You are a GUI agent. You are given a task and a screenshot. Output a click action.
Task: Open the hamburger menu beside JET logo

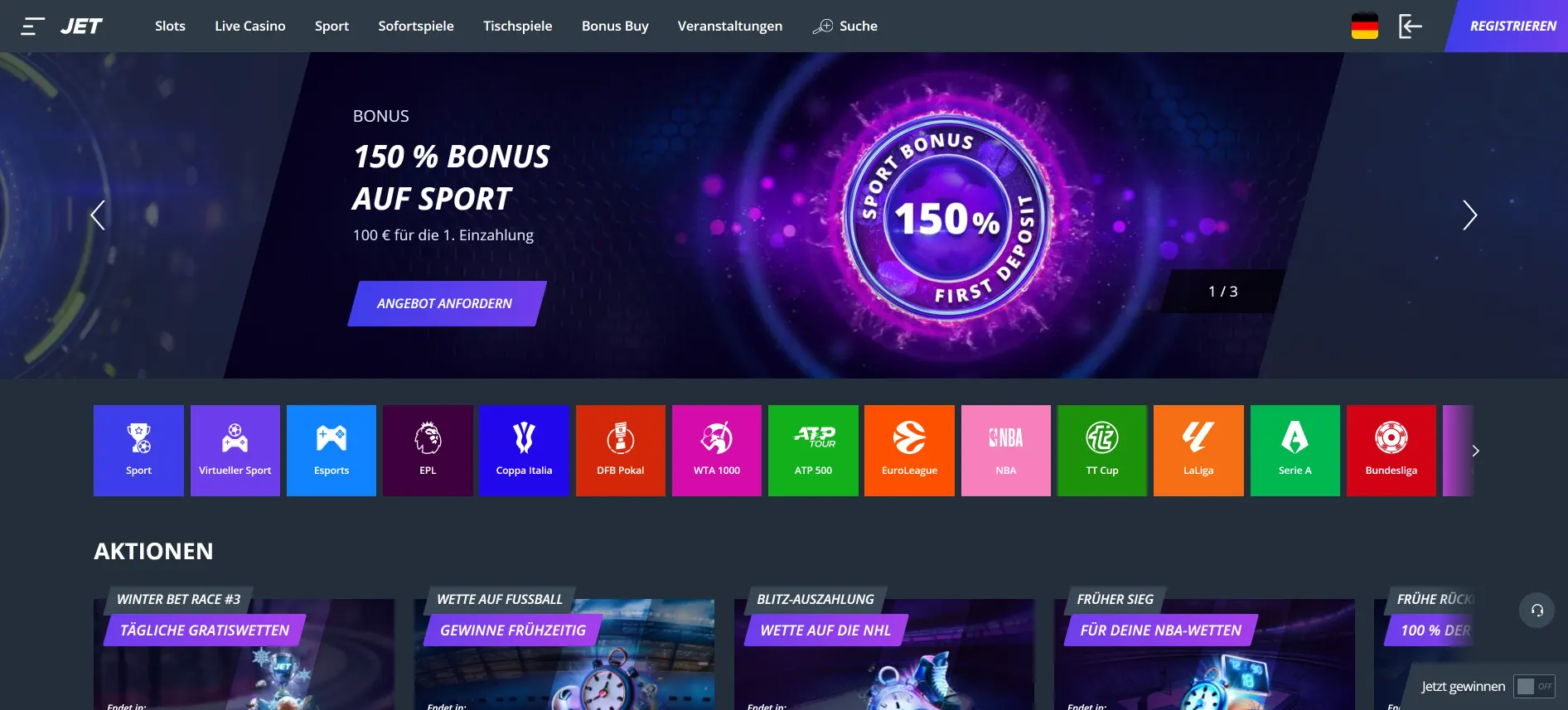[32, 27]
